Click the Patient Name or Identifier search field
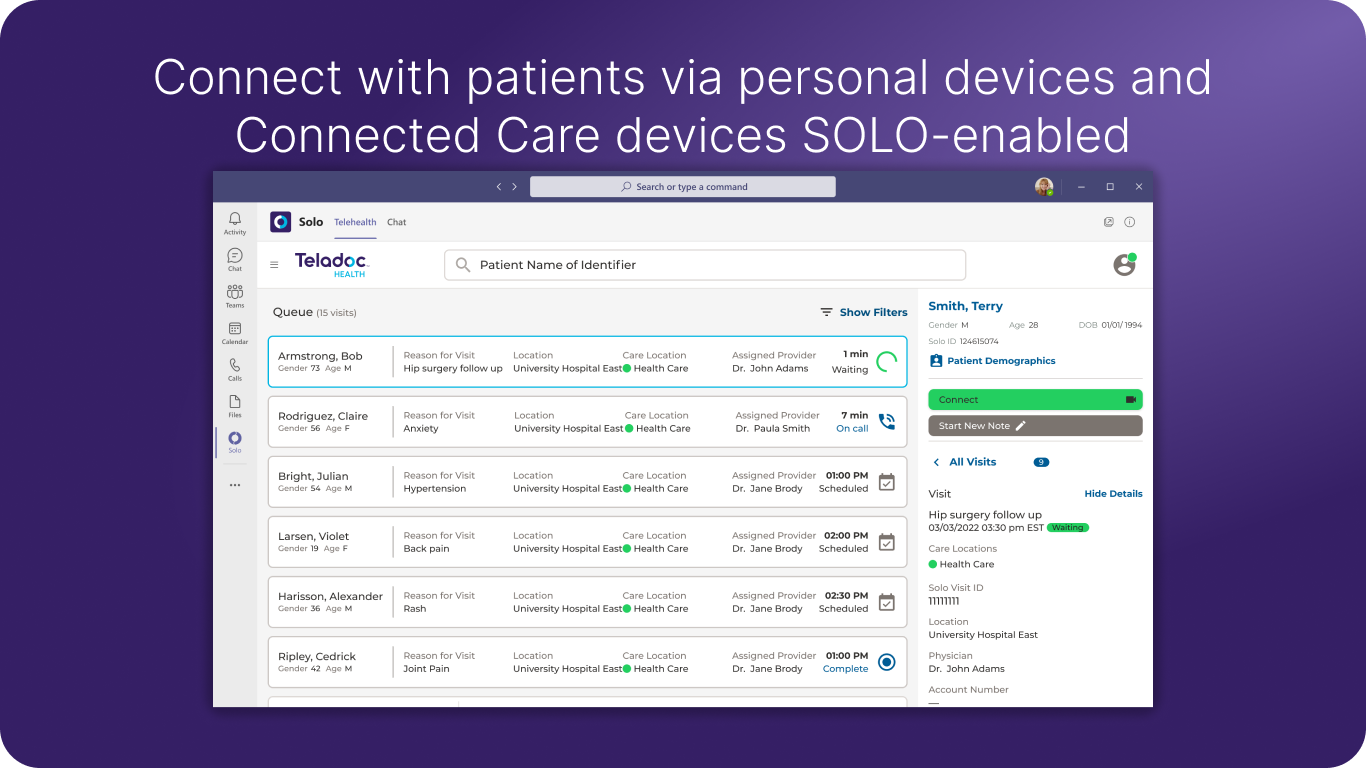 [705, 265]
